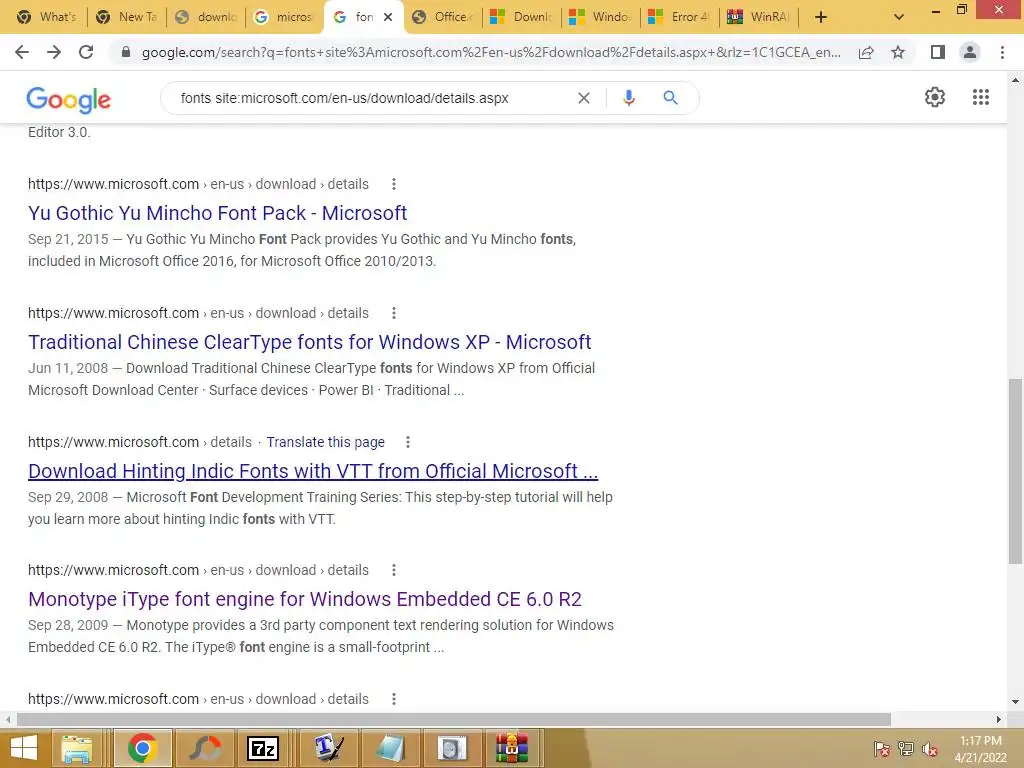
Task: Click the clock showing 1:17 PM
Action: click(980, 741)
